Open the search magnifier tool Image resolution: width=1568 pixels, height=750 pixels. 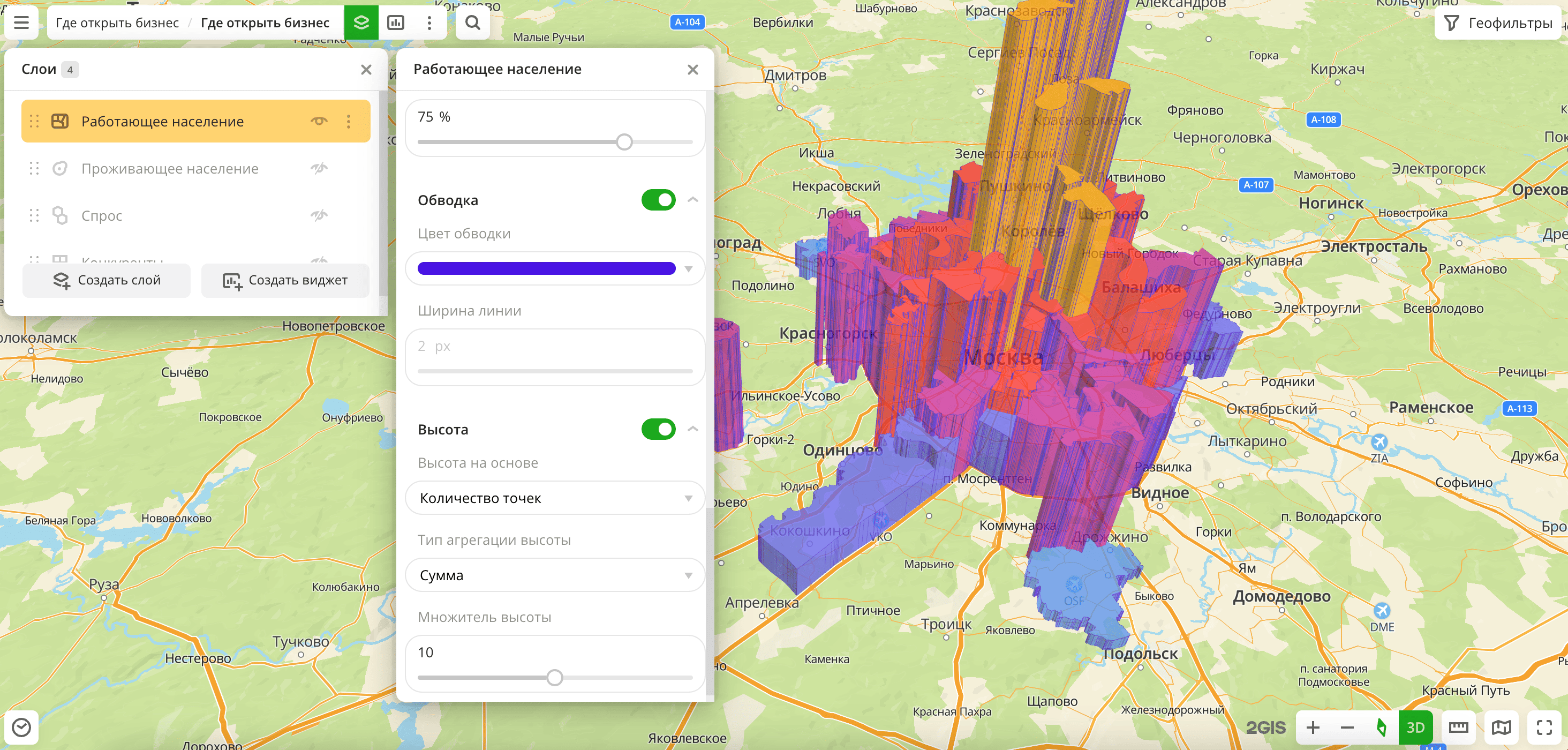472,22
